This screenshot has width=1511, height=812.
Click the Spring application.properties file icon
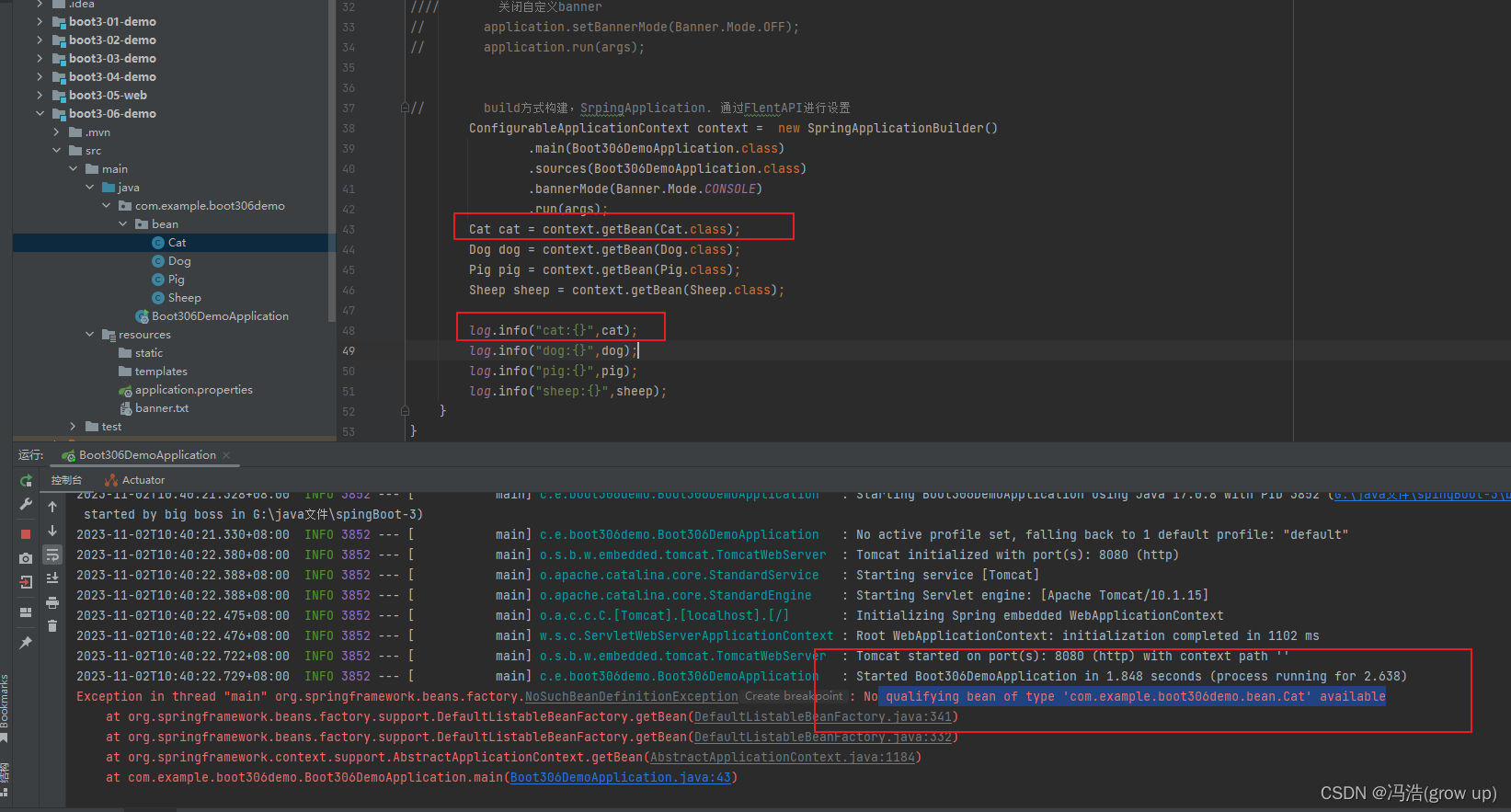[125, 390]
